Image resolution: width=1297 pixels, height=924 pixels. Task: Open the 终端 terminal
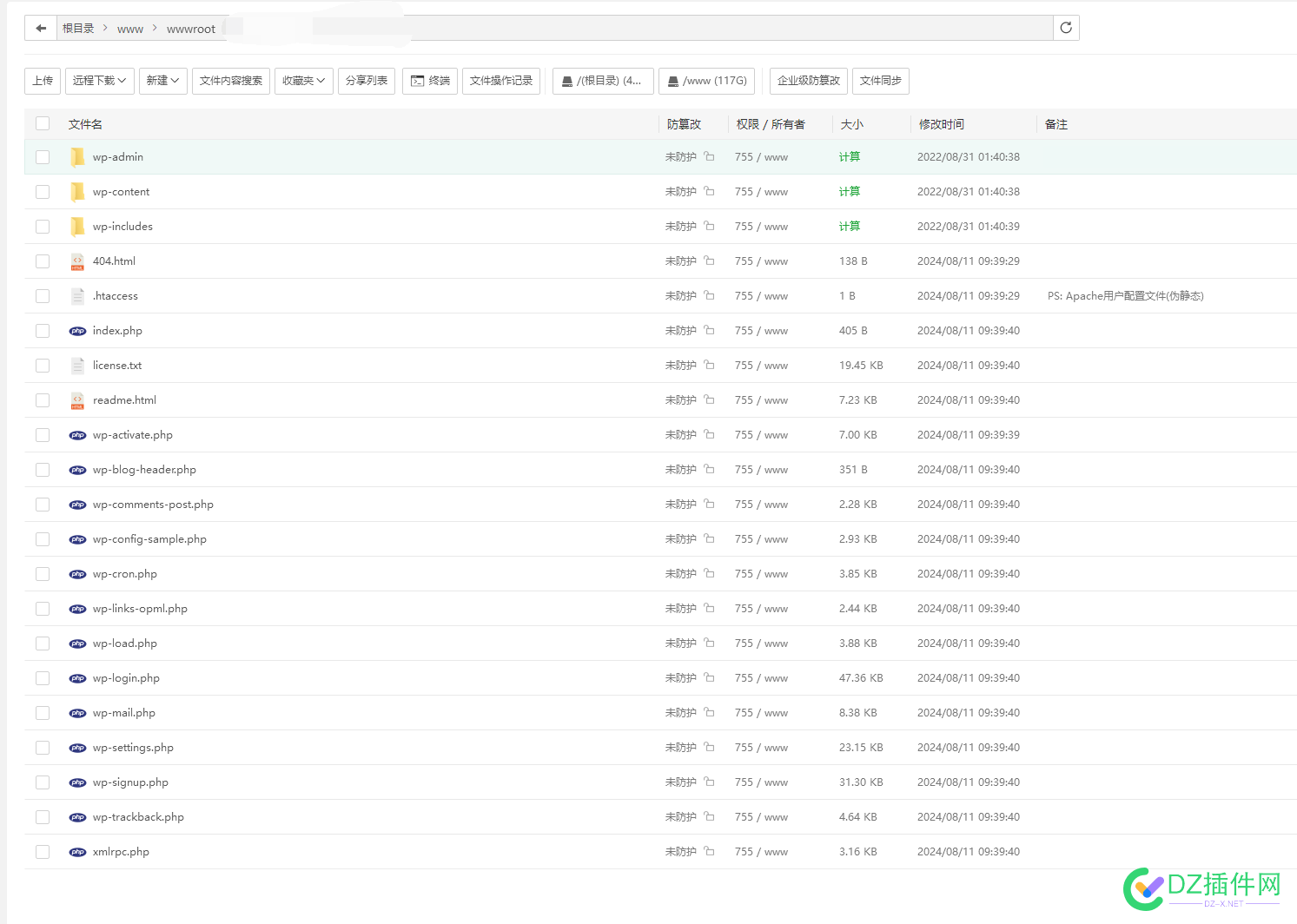[x=430, y=81]
